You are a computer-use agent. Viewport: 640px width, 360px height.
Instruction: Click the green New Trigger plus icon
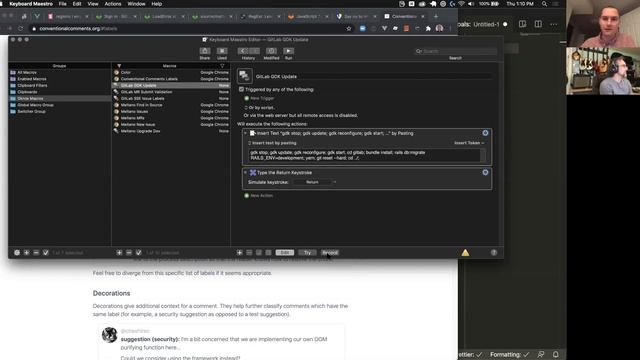point(247,98)
